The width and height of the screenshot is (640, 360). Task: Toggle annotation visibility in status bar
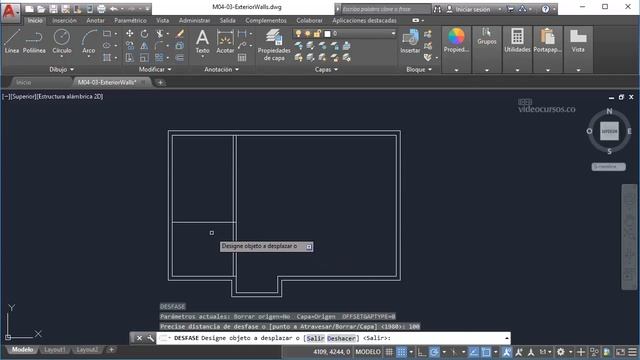tap(507, 352)
